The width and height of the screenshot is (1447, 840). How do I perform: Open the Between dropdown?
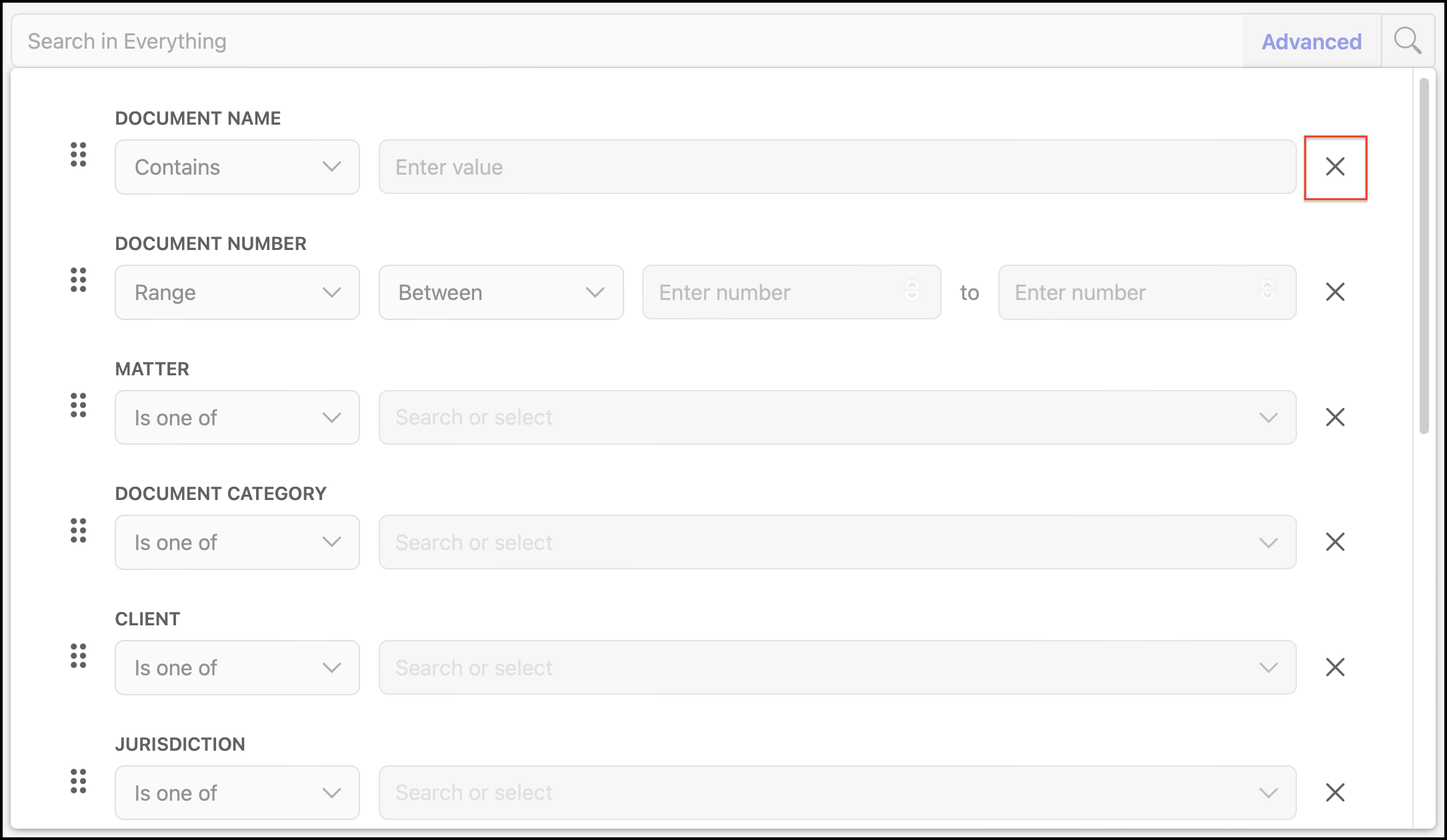(501, 293)
